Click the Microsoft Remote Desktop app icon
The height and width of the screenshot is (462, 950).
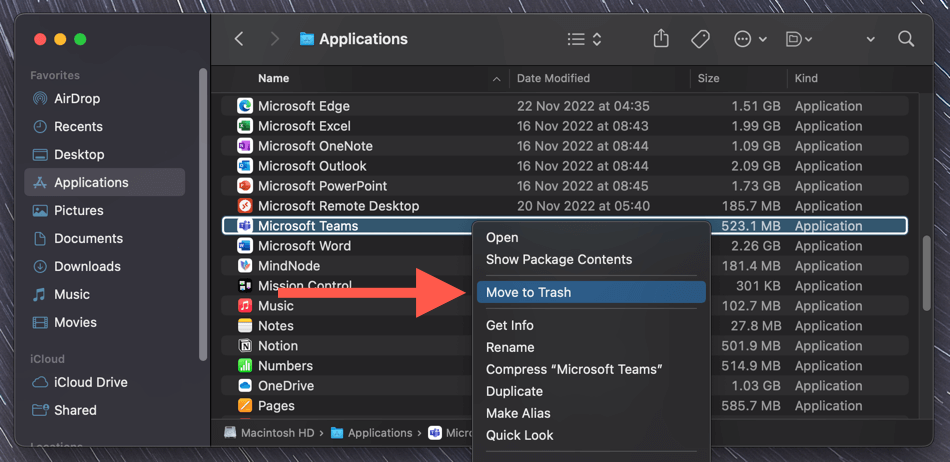(245, 206)
